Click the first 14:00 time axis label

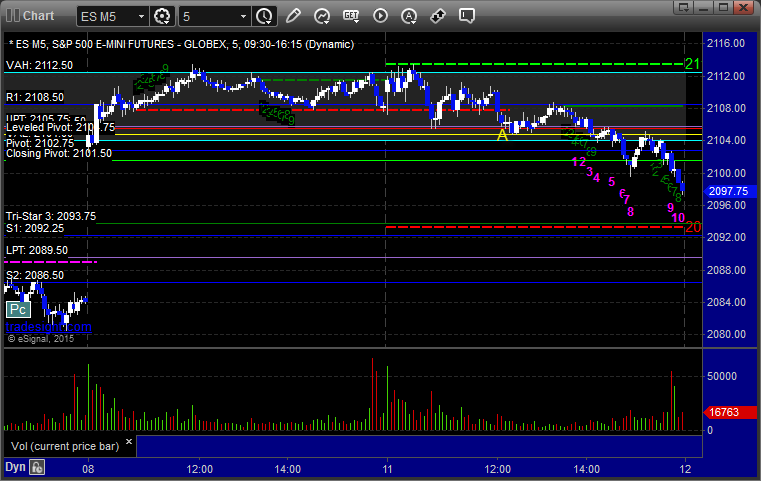pos(287,469)
